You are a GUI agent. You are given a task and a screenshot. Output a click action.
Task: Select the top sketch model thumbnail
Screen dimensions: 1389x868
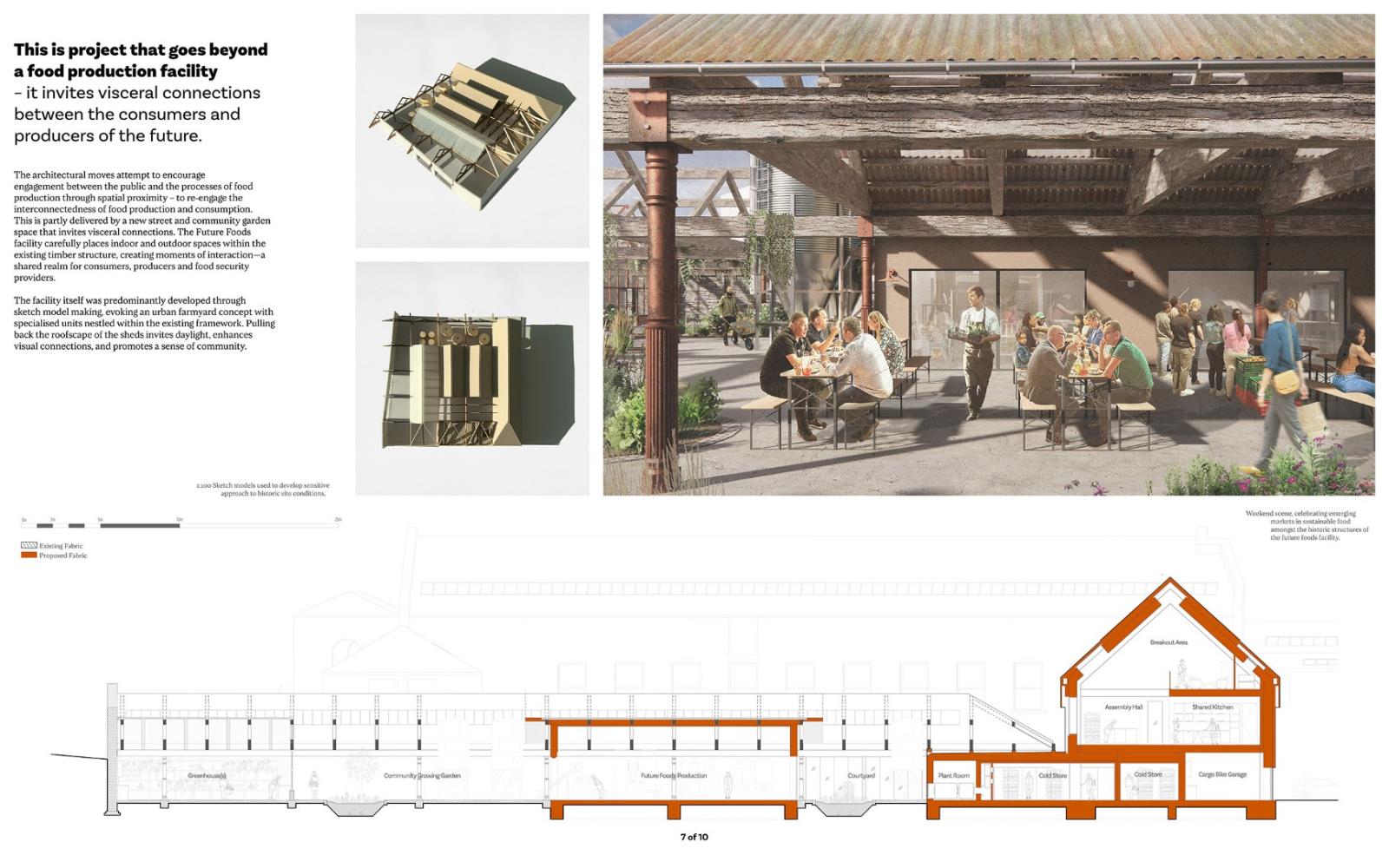(471, 130)
